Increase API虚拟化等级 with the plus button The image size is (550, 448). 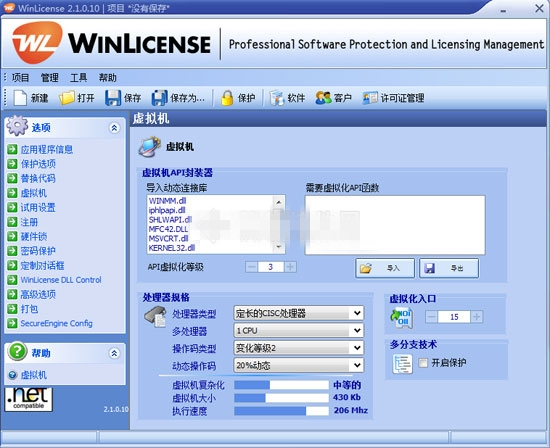290,267
